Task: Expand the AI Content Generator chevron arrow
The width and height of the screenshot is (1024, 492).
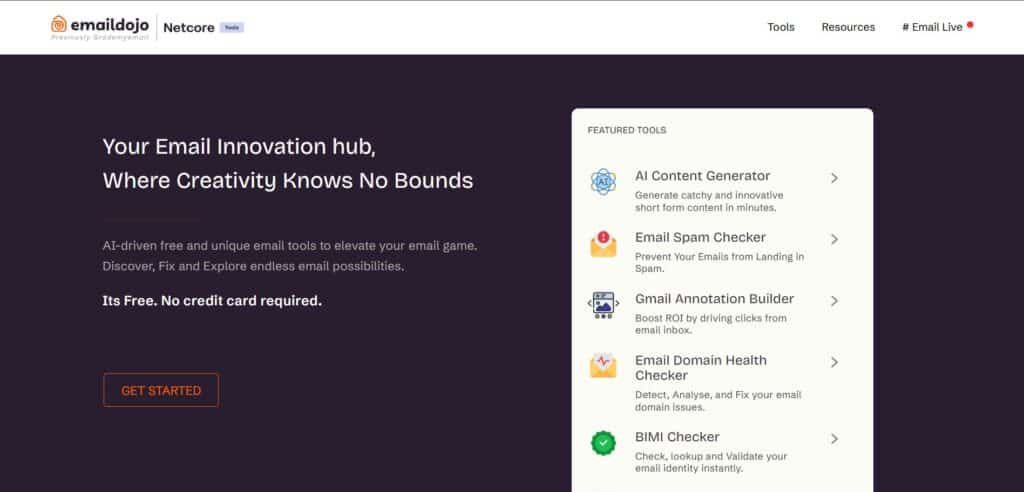Action: tap(834, 178)
